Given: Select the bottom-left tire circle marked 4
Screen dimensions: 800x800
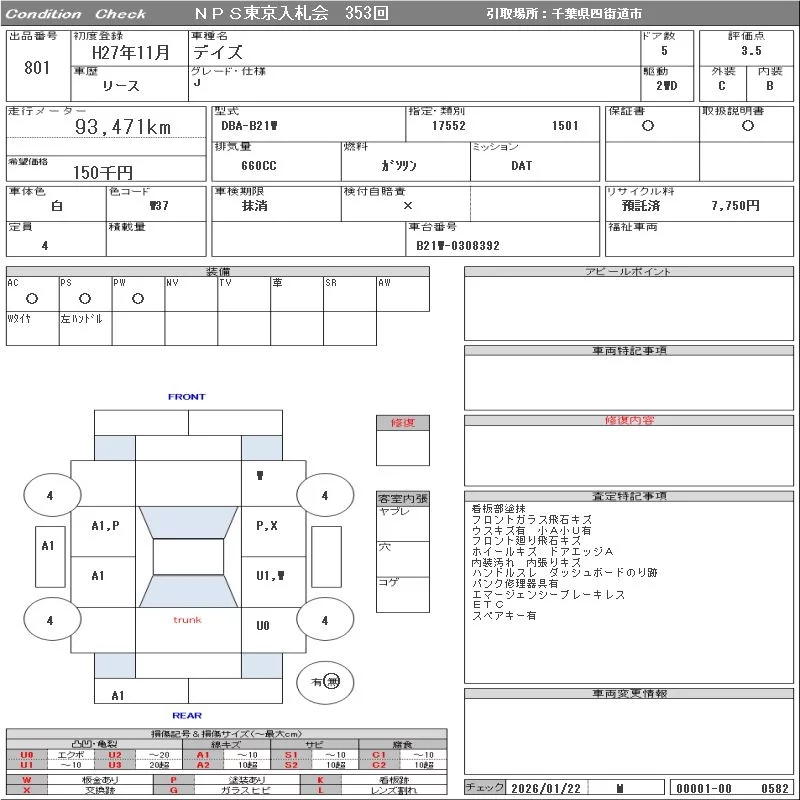Looking at the screenshot, I should pyautogui.click(x=49, y=620).
